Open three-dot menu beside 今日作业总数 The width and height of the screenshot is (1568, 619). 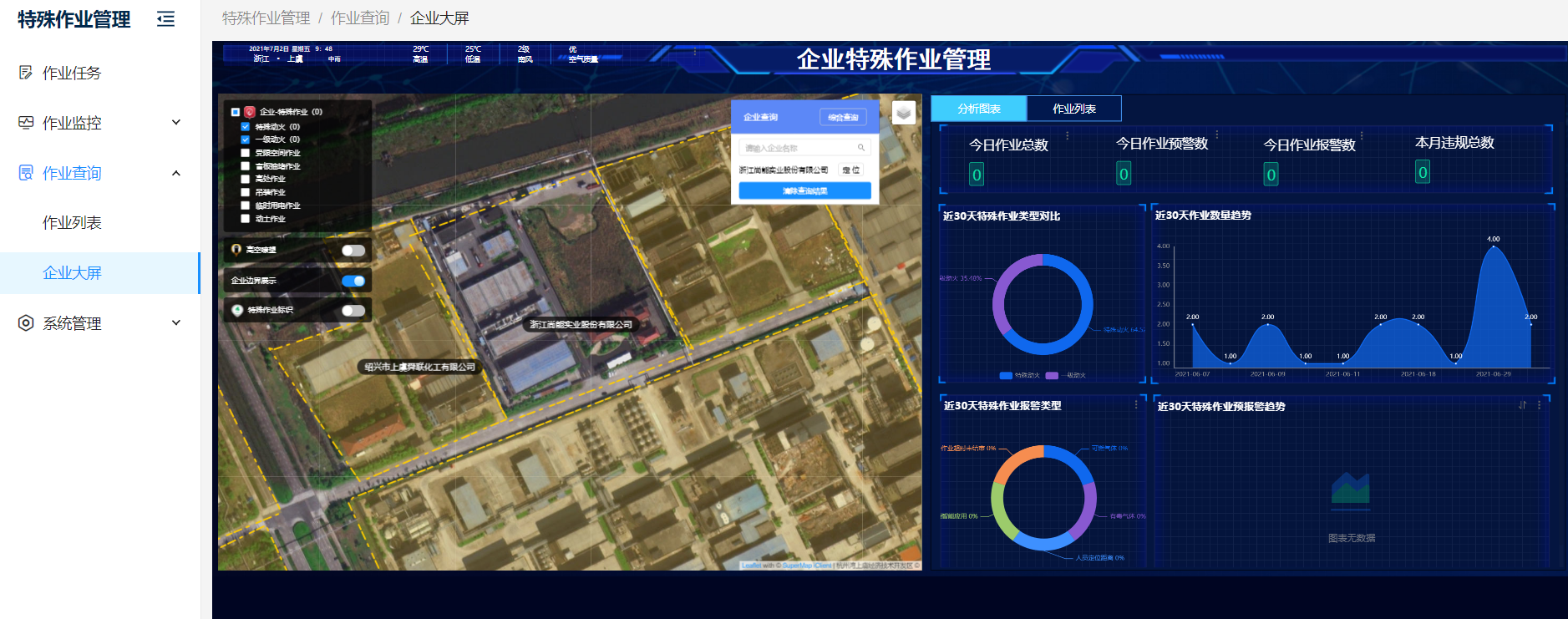point(1068,135)
